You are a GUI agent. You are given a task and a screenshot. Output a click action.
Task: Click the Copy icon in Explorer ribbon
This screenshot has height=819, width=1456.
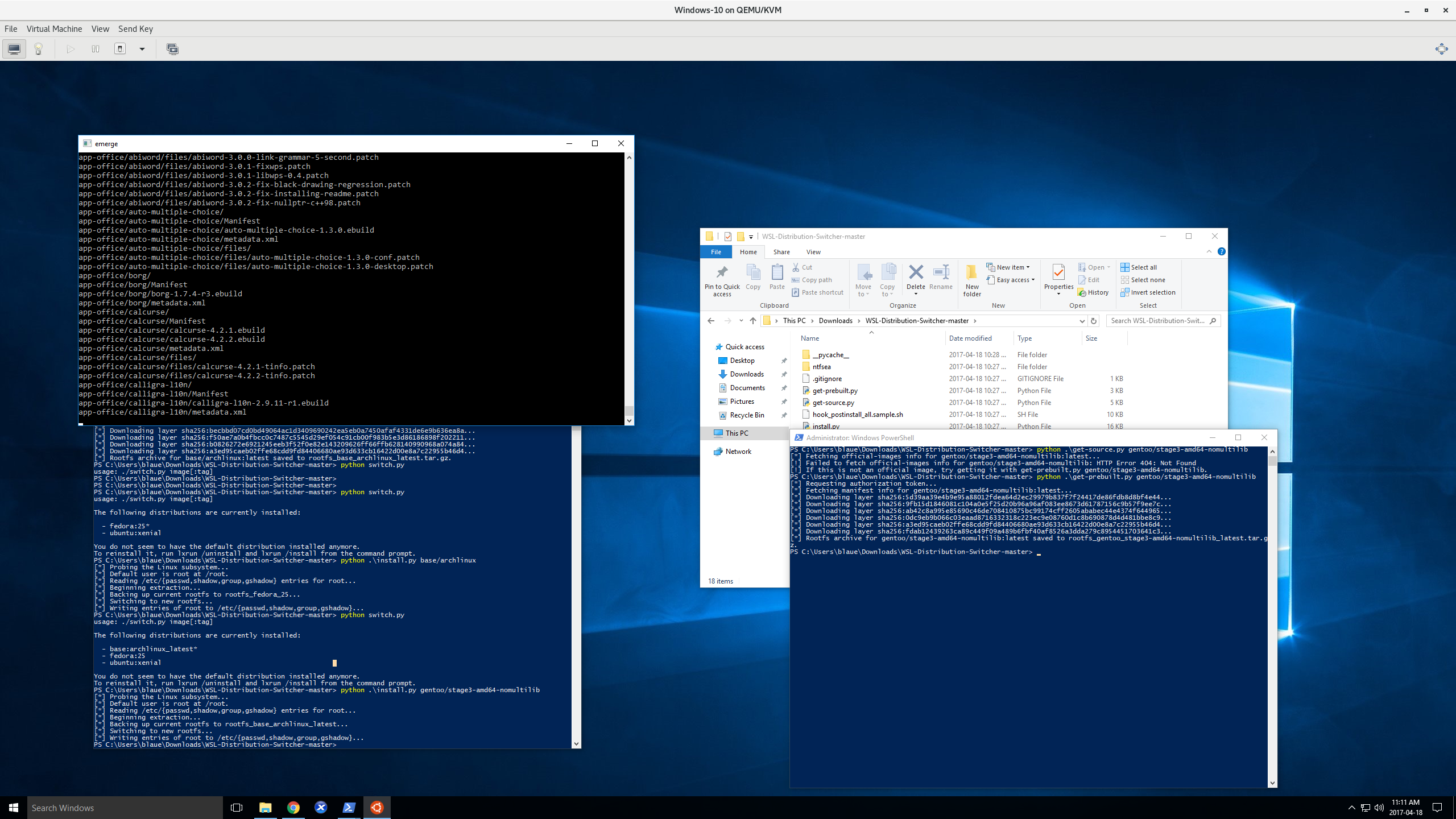pos(753,277)
